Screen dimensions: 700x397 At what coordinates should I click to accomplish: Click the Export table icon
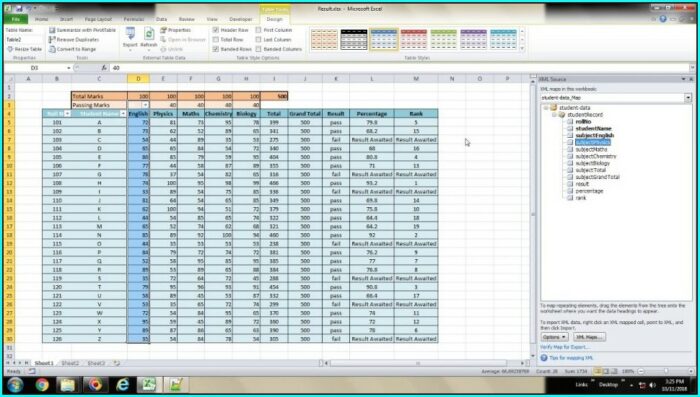pyautogui.click(x=130, y=33)
